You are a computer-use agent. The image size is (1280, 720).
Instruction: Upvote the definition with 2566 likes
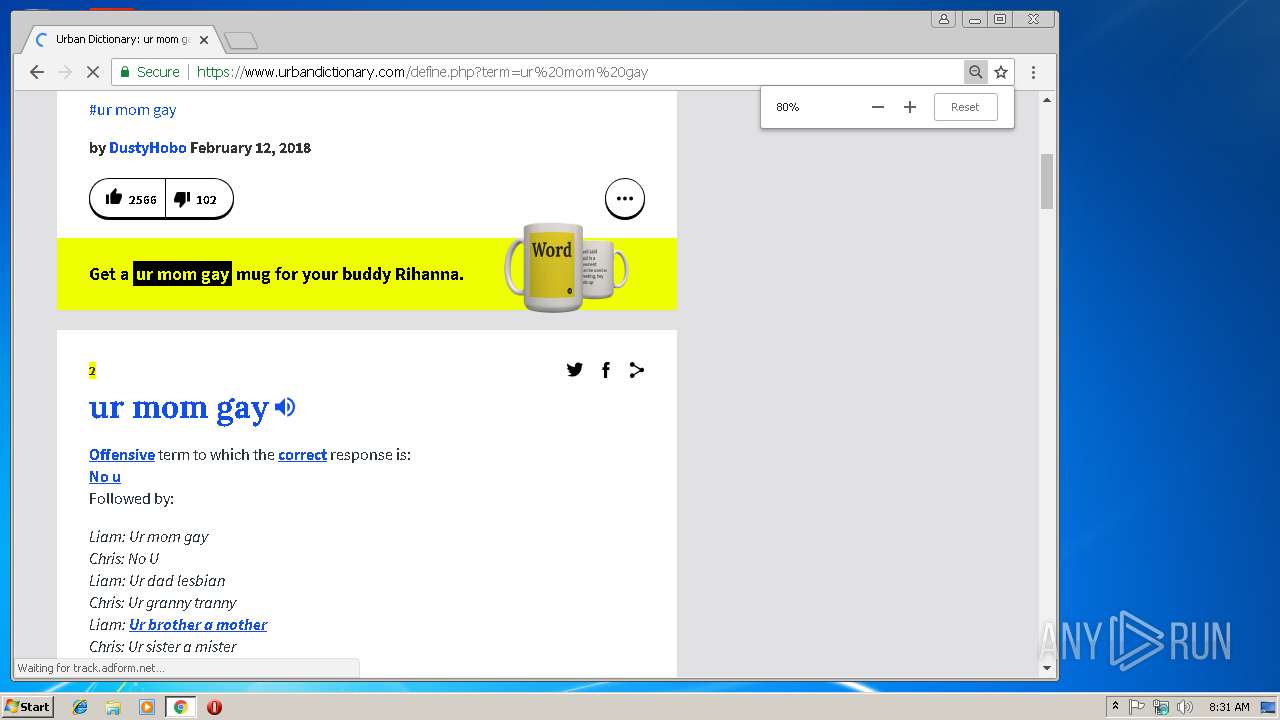click(129, 199)
